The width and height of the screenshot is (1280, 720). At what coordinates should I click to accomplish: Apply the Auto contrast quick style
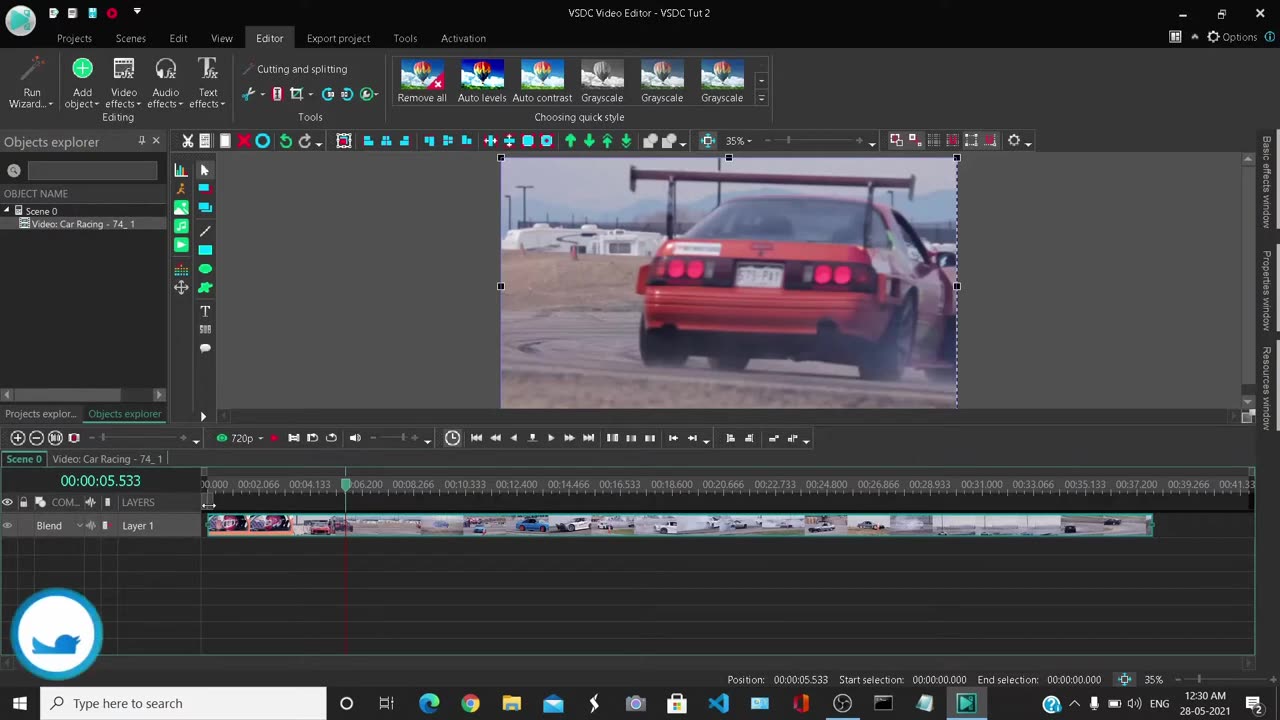(542, 82)
